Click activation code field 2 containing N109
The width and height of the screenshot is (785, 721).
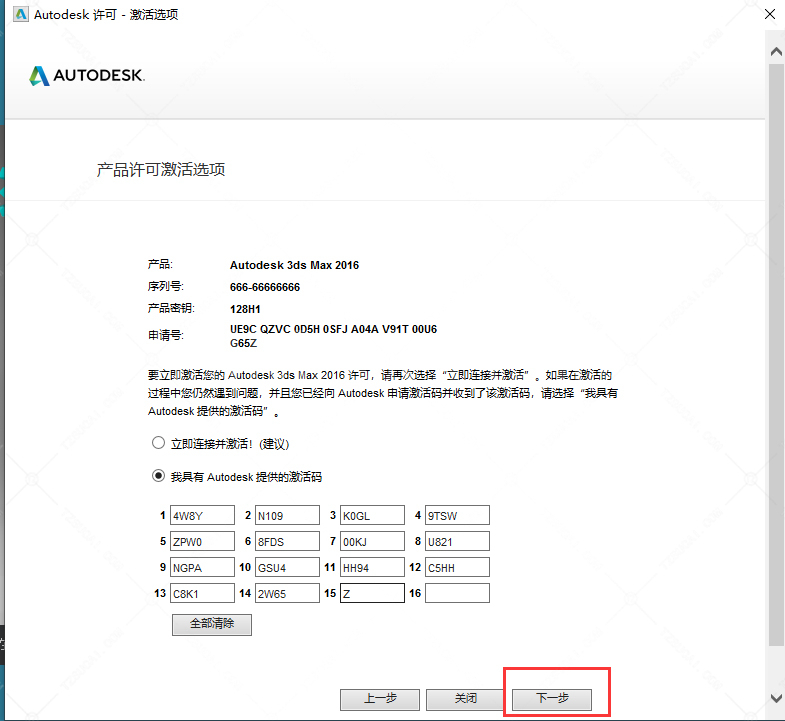(x=287, y=515)
